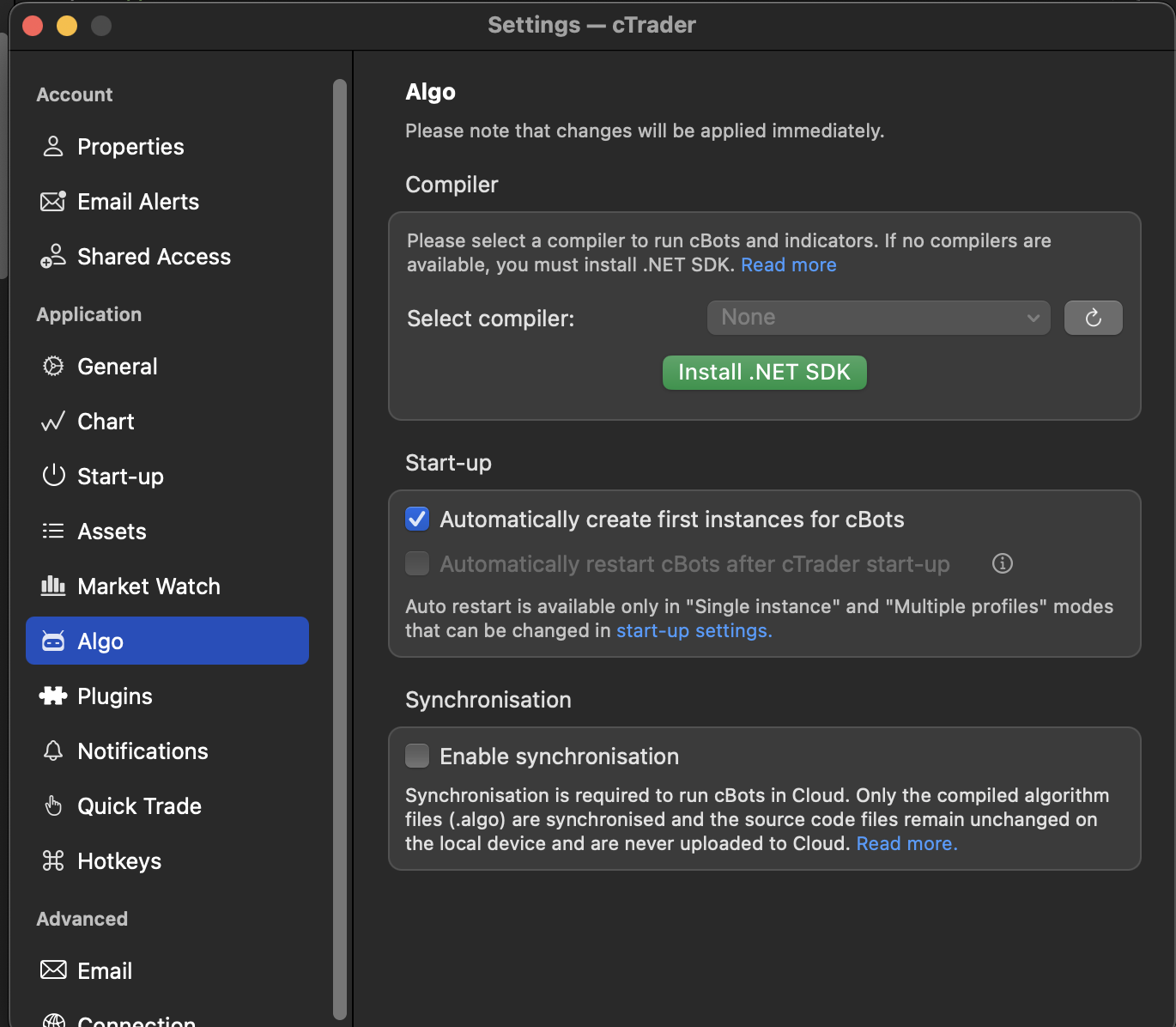The height and width of the screenshot is (1027, 1176).
Task: Click the Market Watch bars icon
Action: (x=53, y=586)
